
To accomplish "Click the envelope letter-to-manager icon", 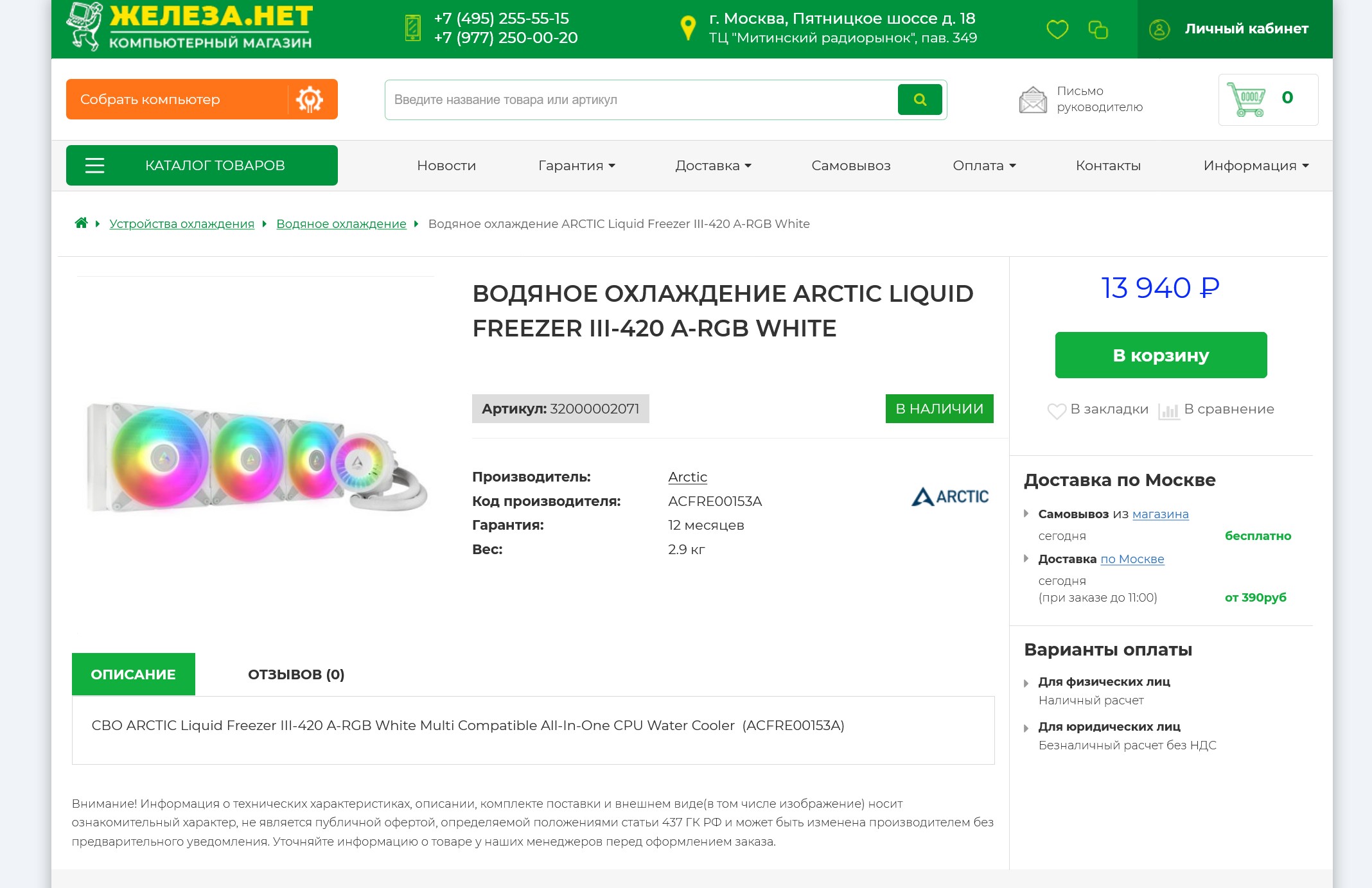I will pyautogui.click(x=1032, y=100).
